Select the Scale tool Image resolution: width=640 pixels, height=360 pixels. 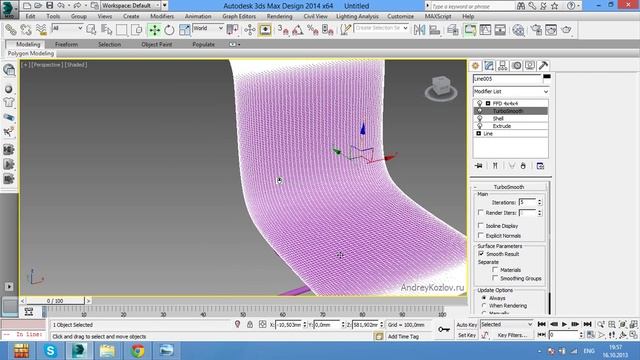click(x=184, y=30)
